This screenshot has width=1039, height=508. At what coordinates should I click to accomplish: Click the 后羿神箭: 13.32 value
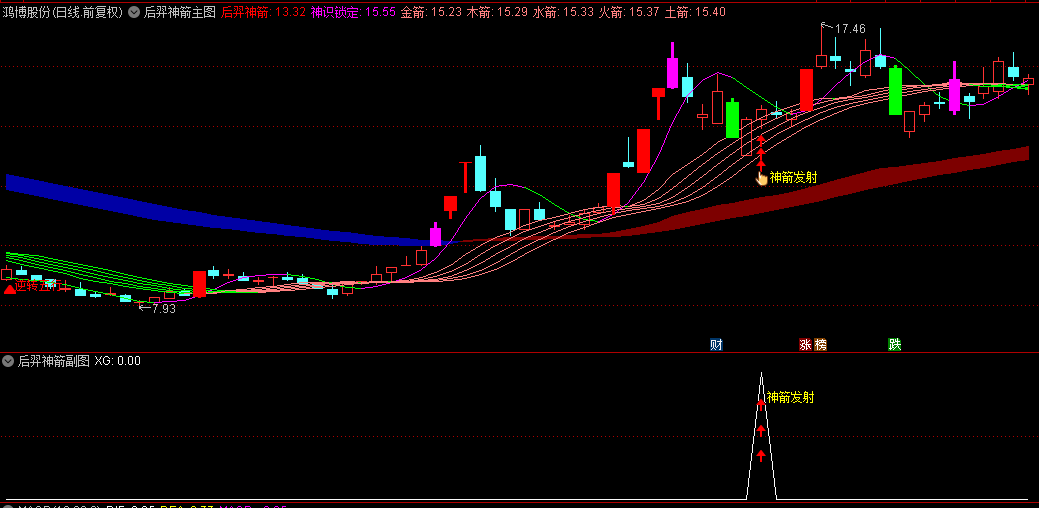click(x=263, y=11)
